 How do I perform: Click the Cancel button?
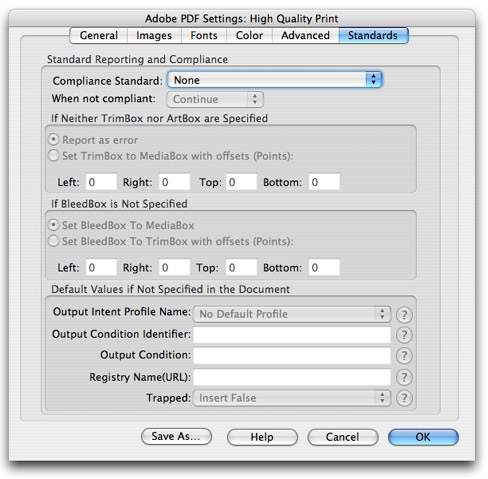343,437
